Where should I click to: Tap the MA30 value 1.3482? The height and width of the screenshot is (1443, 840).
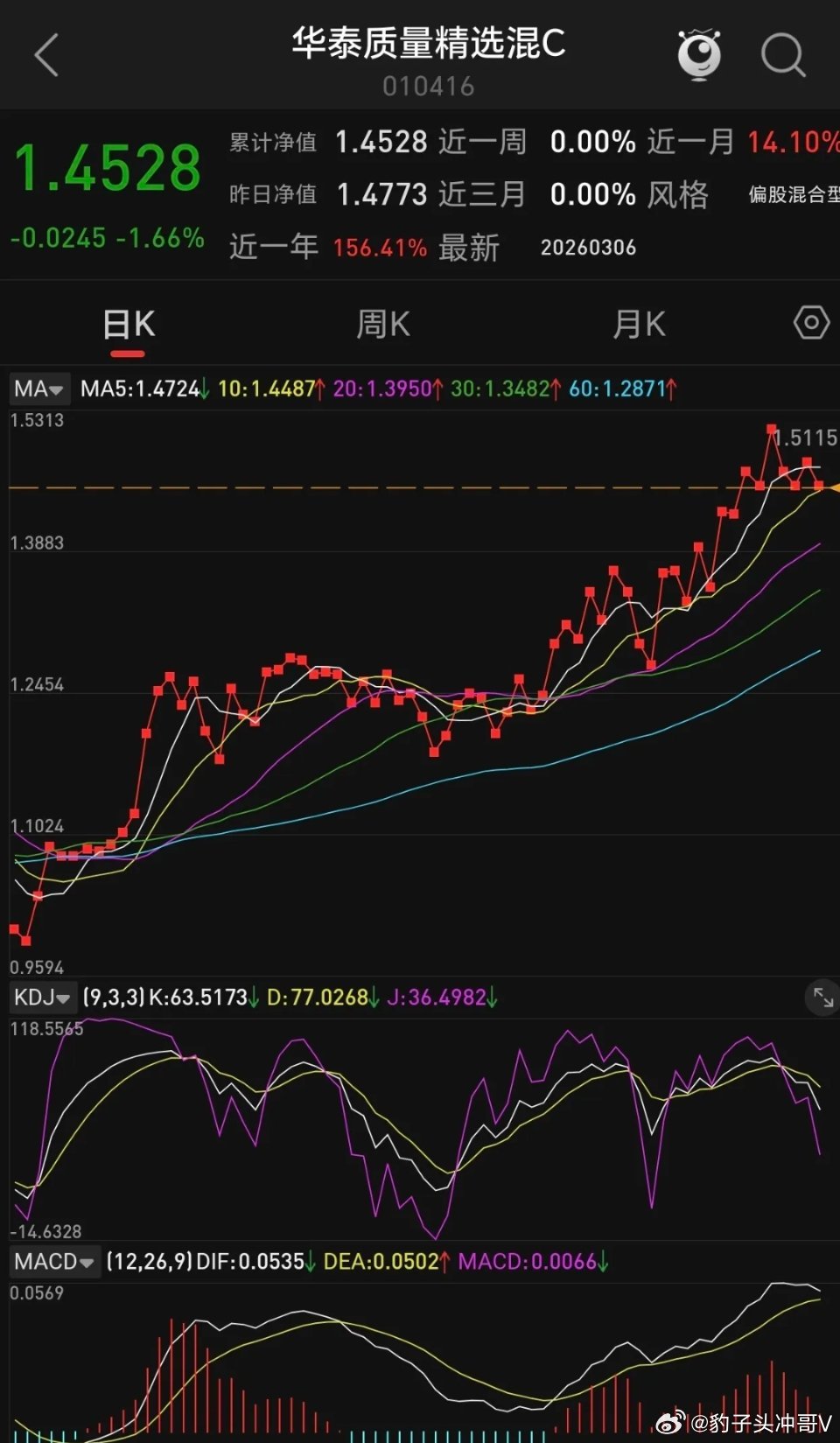click(517, 389)
